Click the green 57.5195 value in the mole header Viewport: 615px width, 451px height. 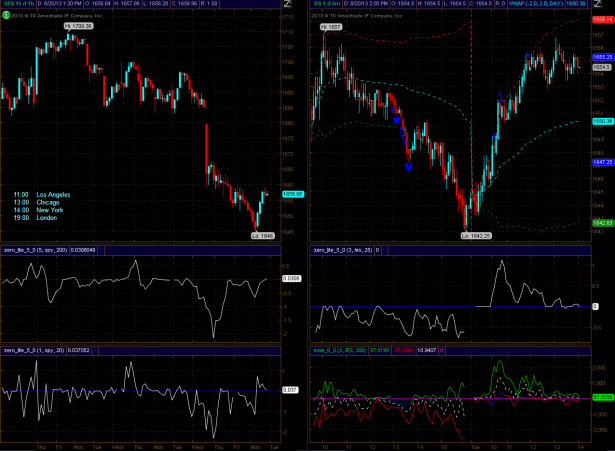[380, 350]
